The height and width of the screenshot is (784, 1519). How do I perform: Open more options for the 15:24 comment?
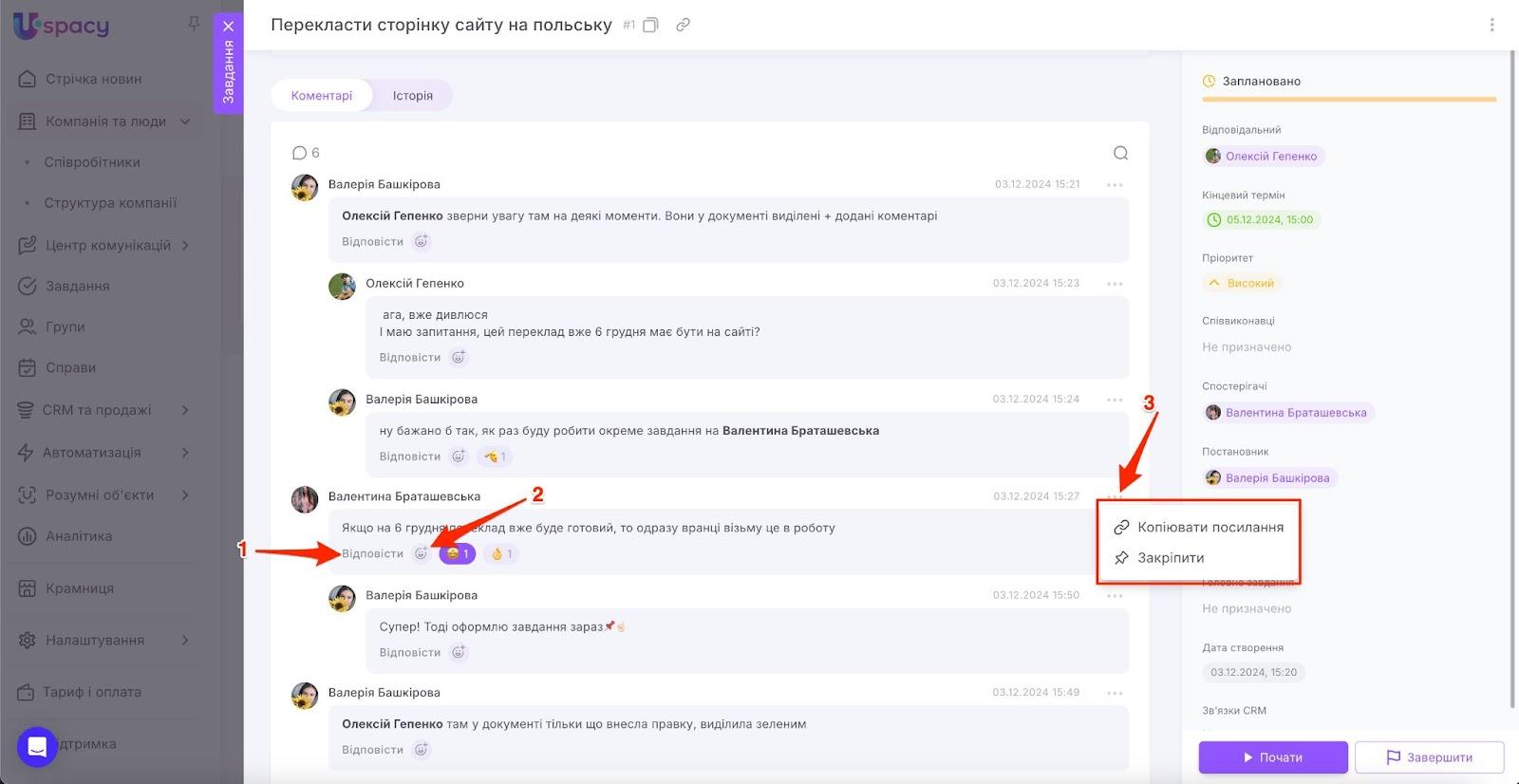1115,400
